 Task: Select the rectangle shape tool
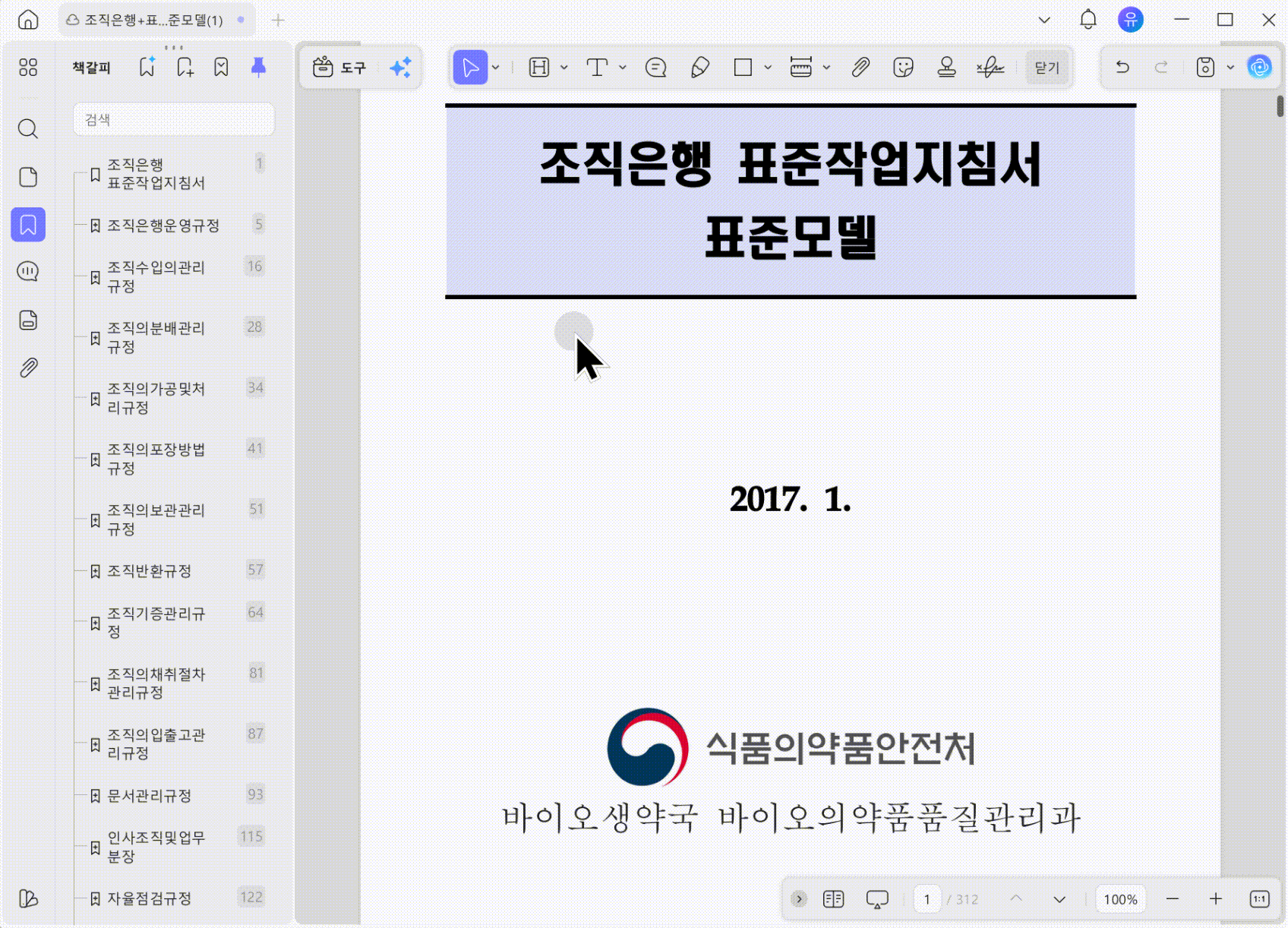click(x=743, y=68)
